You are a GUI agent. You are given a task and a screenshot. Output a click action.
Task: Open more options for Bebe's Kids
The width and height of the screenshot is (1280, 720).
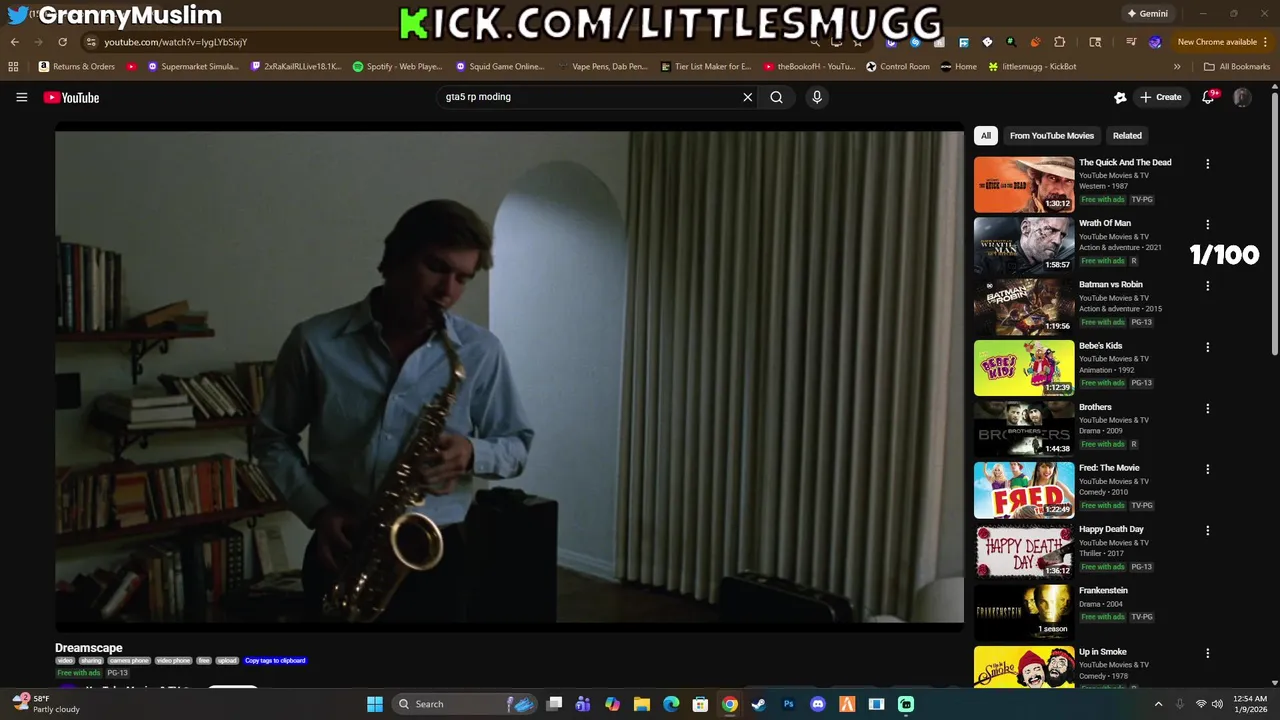pos(1208,347)
